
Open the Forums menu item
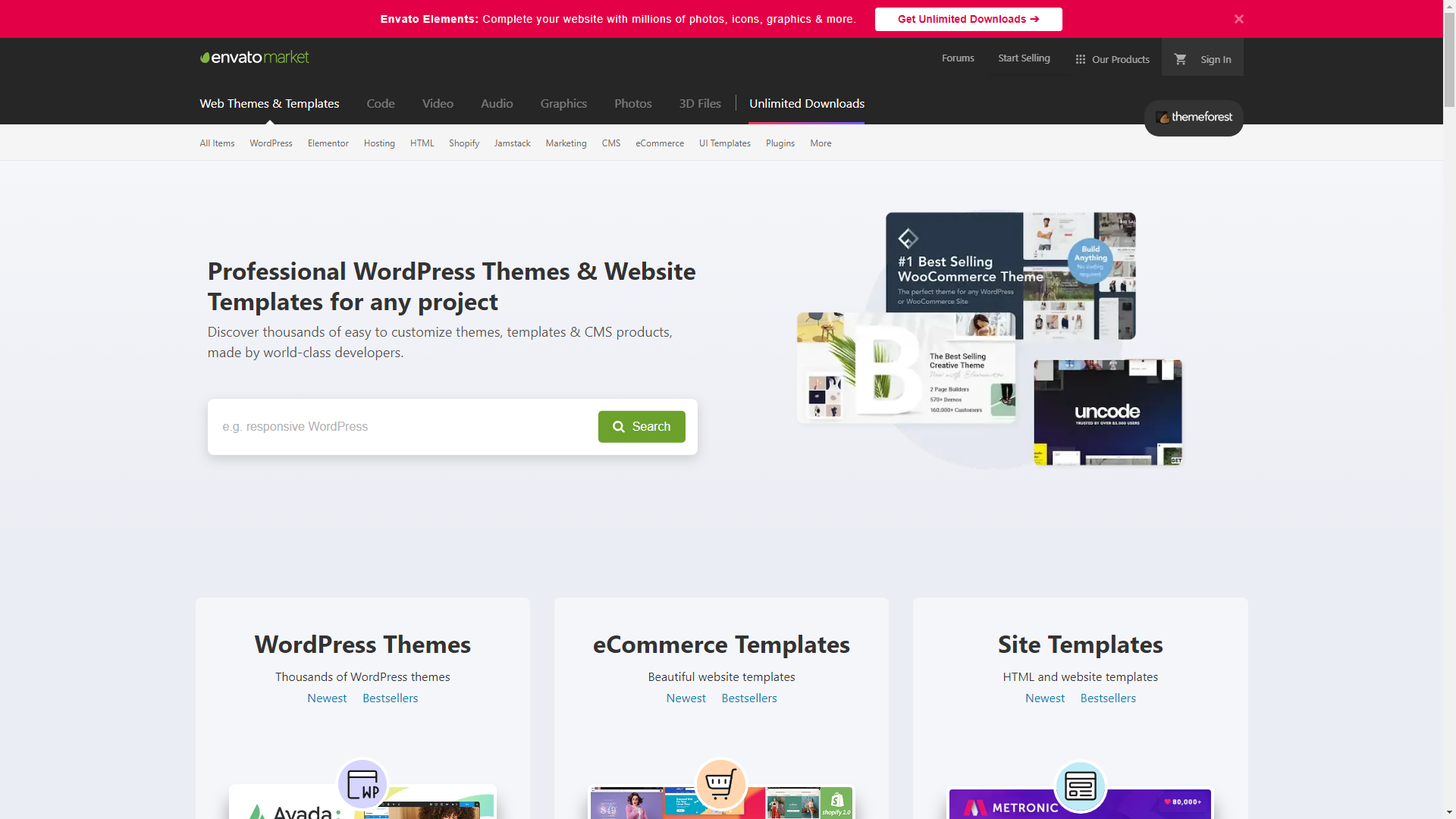957,58
